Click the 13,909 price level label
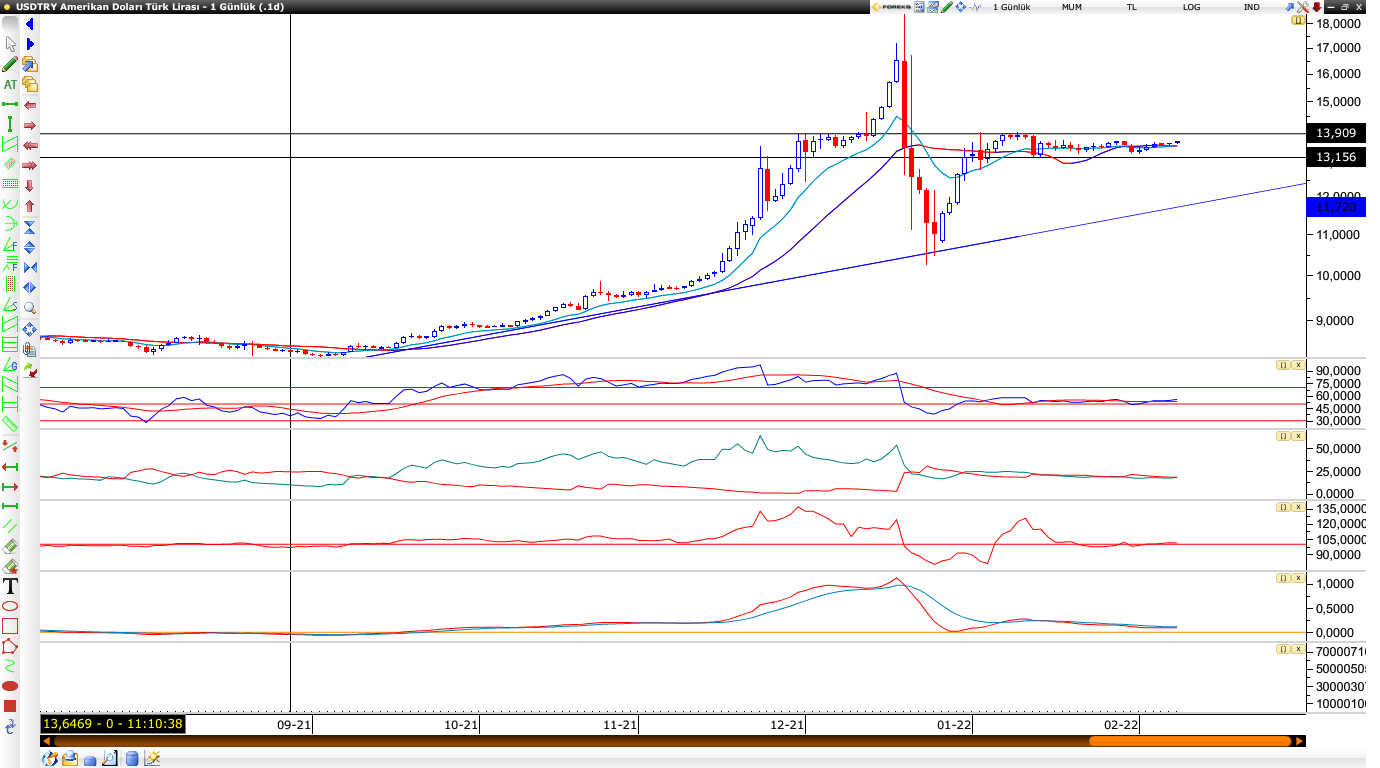The height and width of the screenshot is (768, 1380). pyautogui.click(x=1336, y=133)
